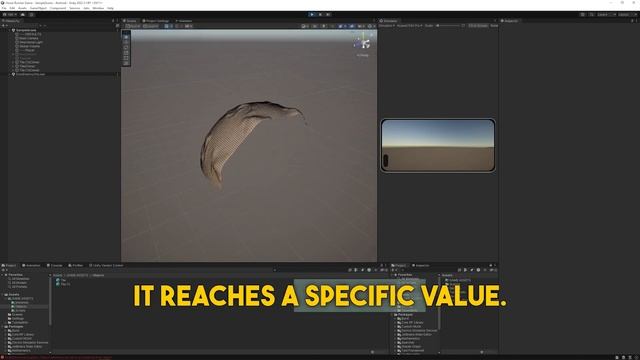The image size is (640, 360).
Task: Select Main Camera in Hierarchy
Action: (x=29, y=38)
